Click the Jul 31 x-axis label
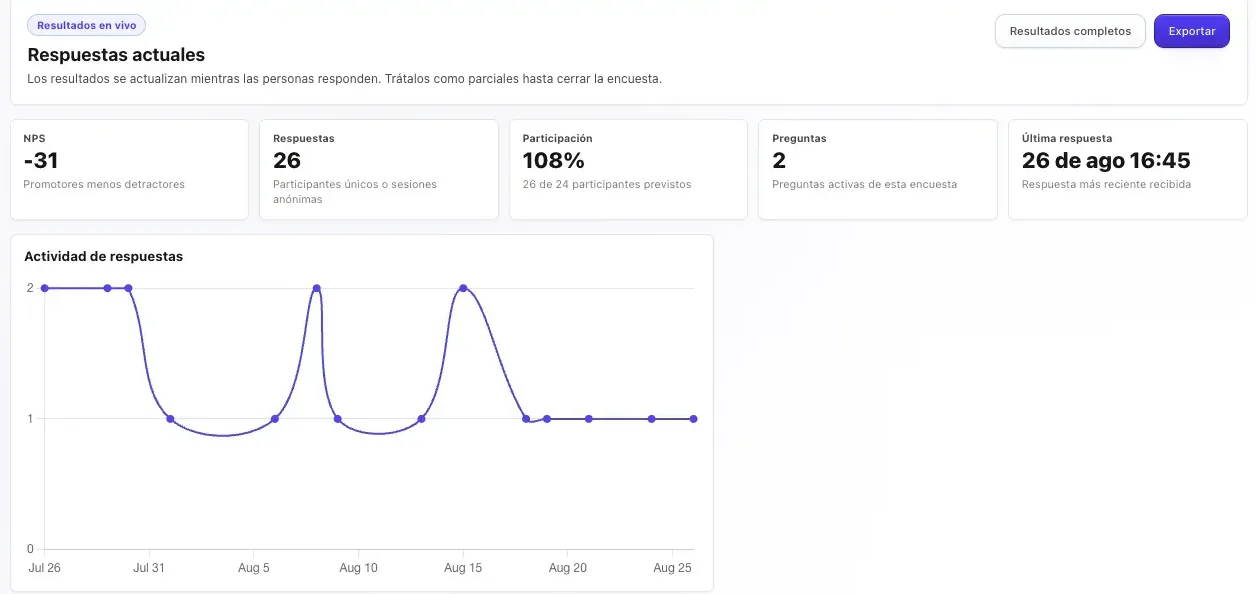 pos(149,568)
